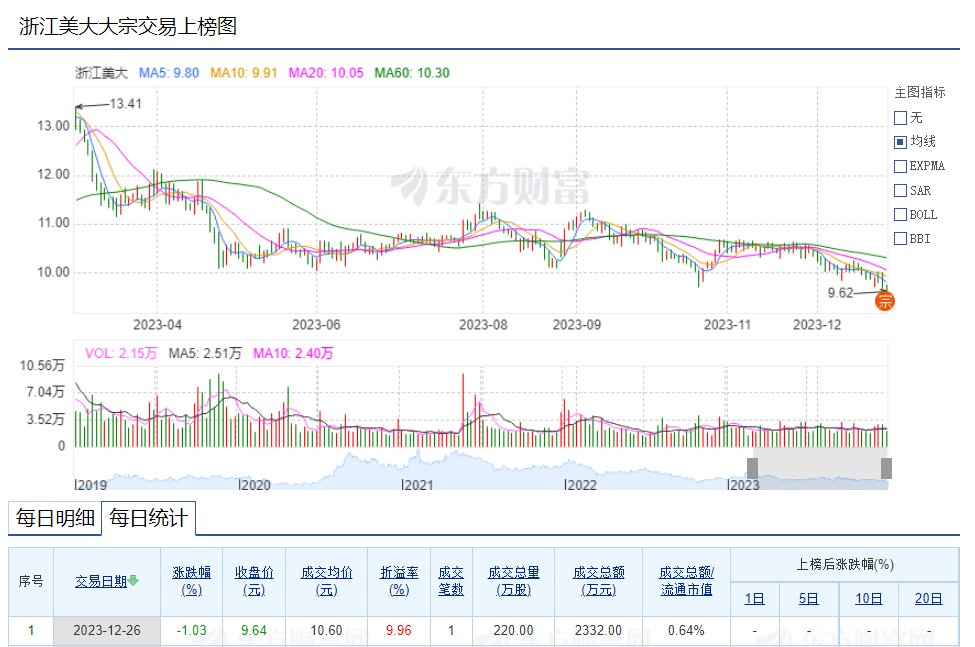Click the 2023 label on the timeline
Viewport: 975px width, 647px height.
coord(744,485)
